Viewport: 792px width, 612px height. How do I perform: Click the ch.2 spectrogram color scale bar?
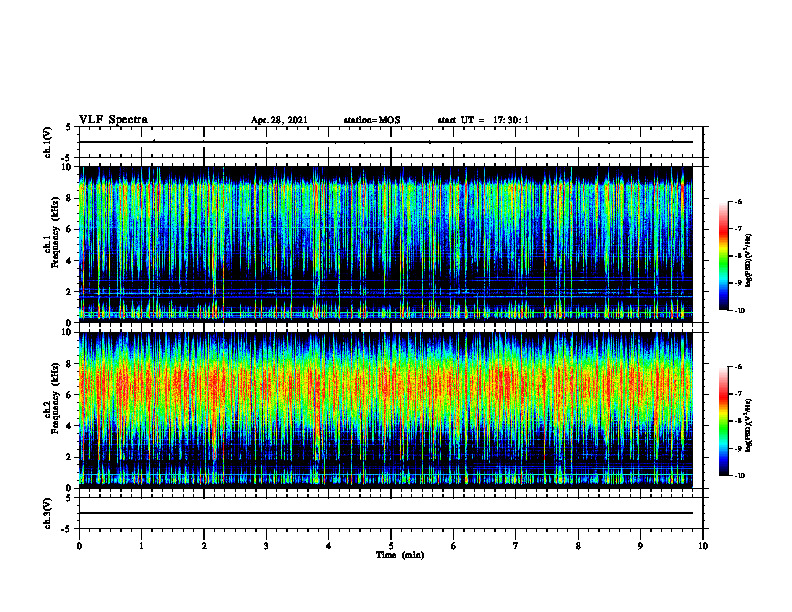723,421
